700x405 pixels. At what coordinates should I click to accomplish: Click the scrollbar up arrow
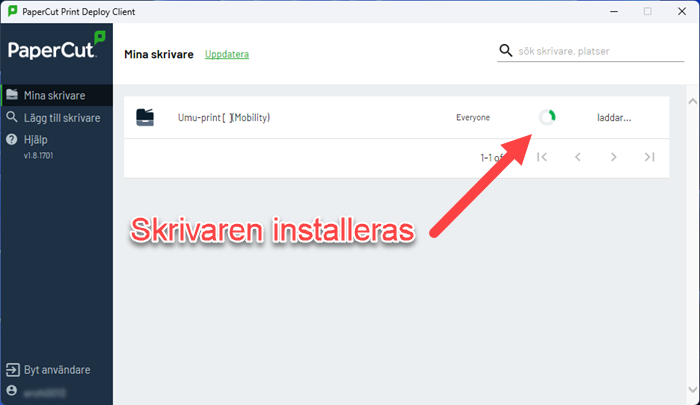pos(692,101)
